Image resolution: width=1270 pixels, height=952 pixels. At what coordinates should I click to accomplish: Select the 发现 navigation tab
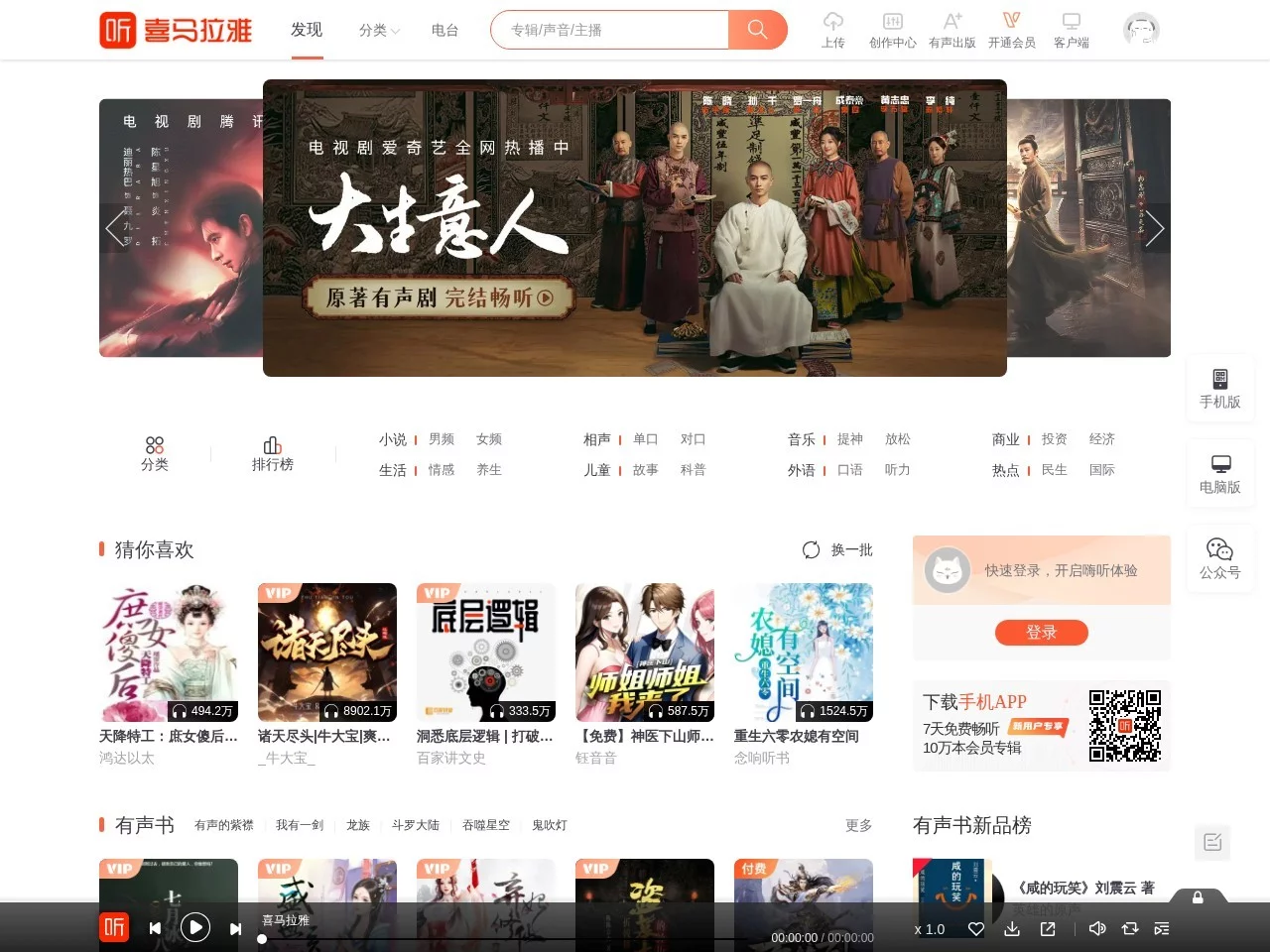(307, 30)
